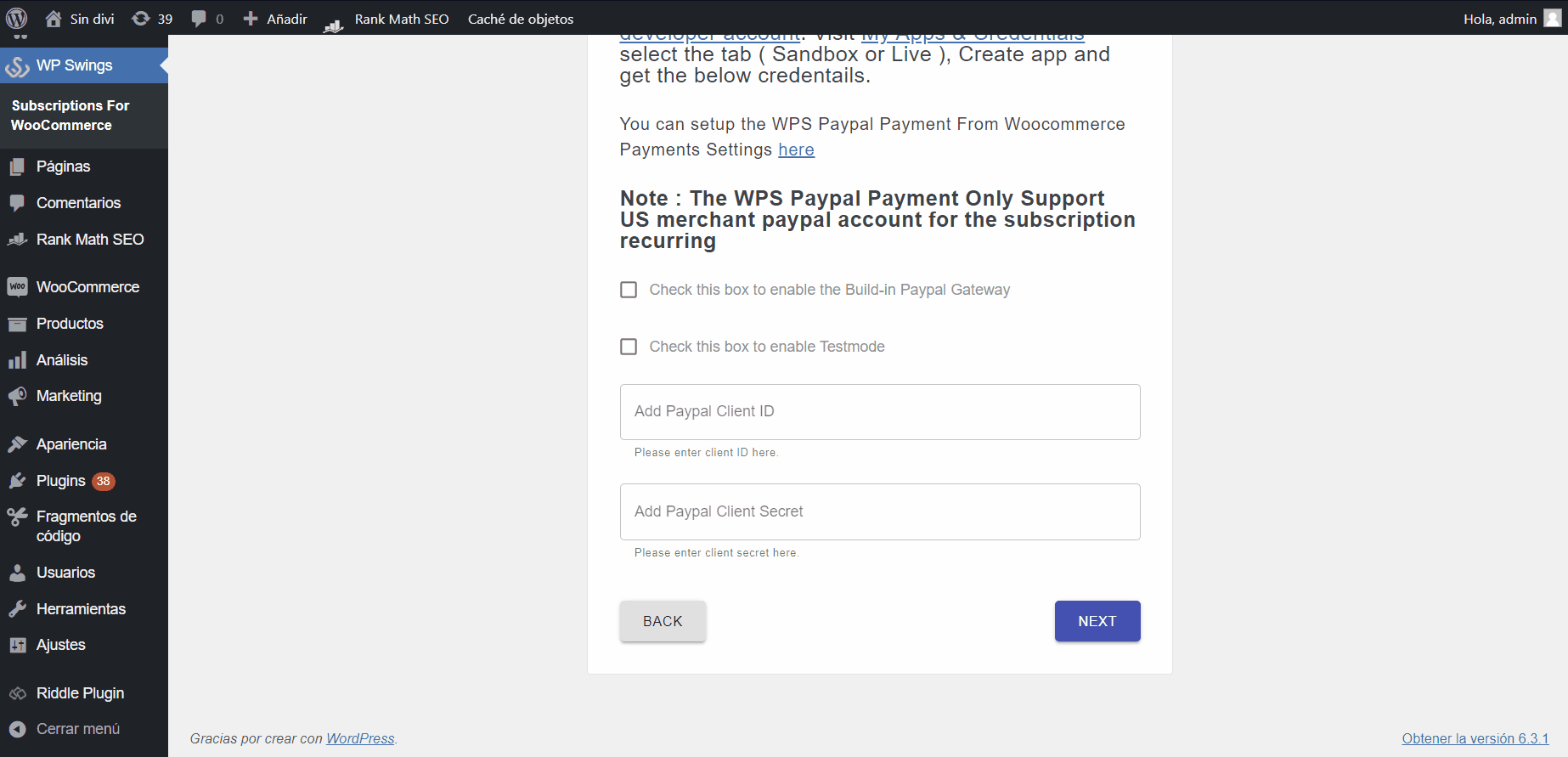Open Plugins via the plug icon

[x=17, y=481]
